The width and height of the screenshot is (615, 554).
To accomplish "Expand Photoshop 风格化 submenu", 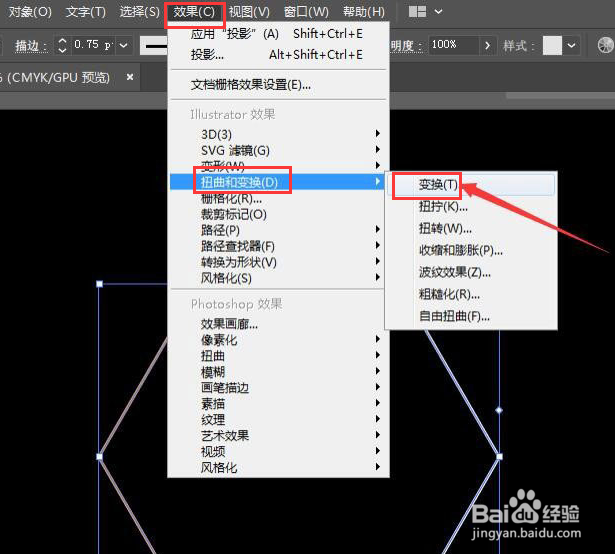I will [277, 468].
